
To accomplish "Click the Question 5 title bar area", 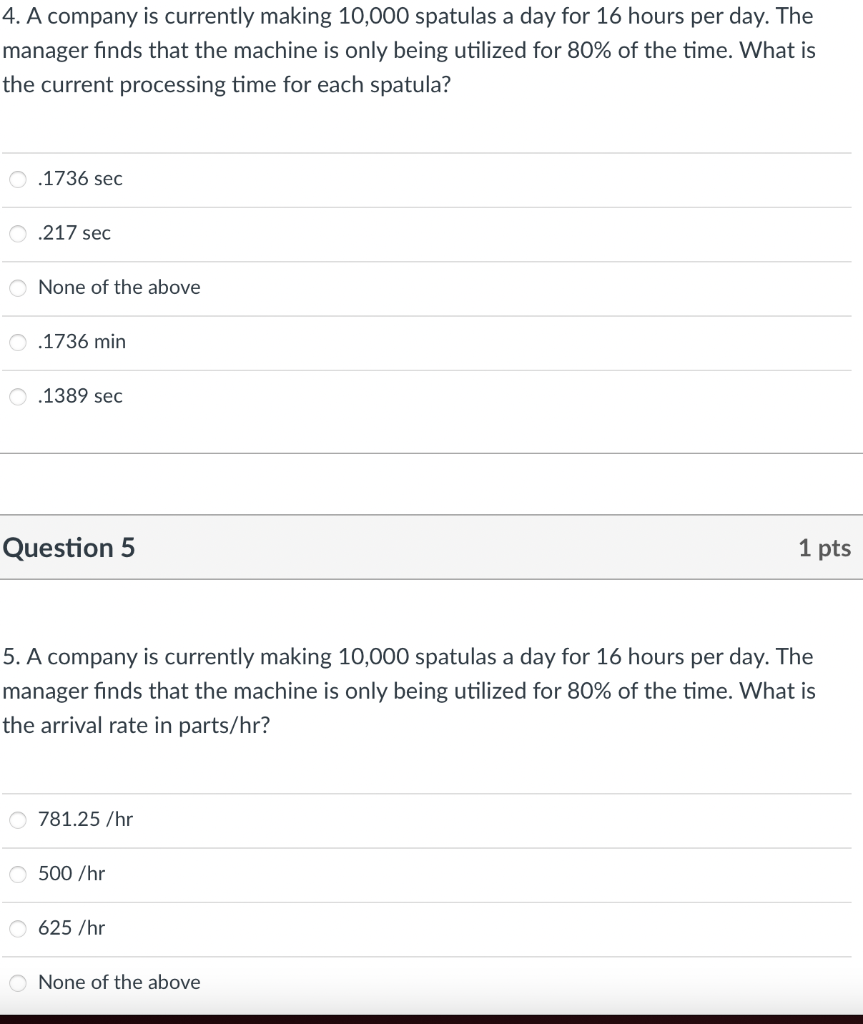I will (x=431, y=548).
